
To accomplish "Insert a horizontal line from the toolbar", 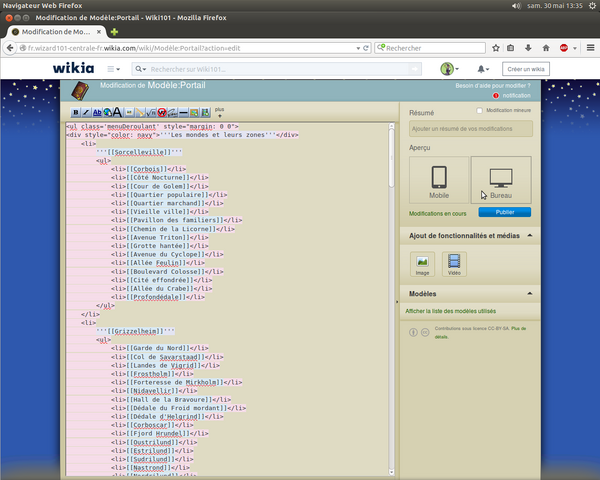I will point(183,113).
